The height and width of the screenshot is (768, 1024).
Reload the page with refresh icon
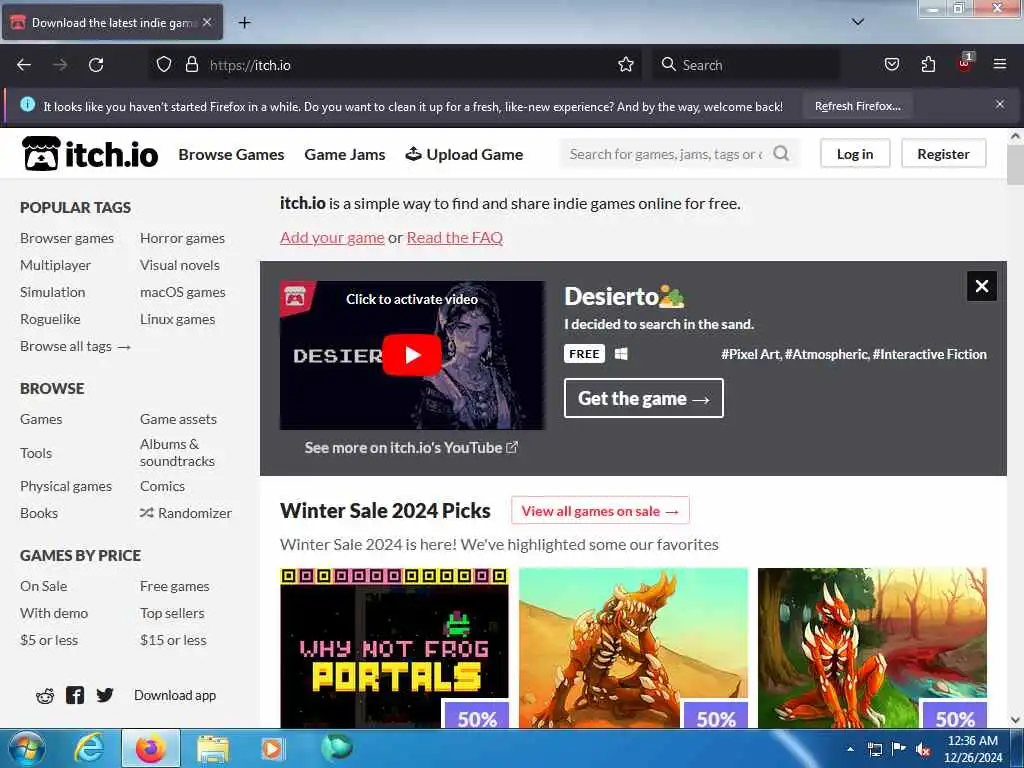coord(96,65)
